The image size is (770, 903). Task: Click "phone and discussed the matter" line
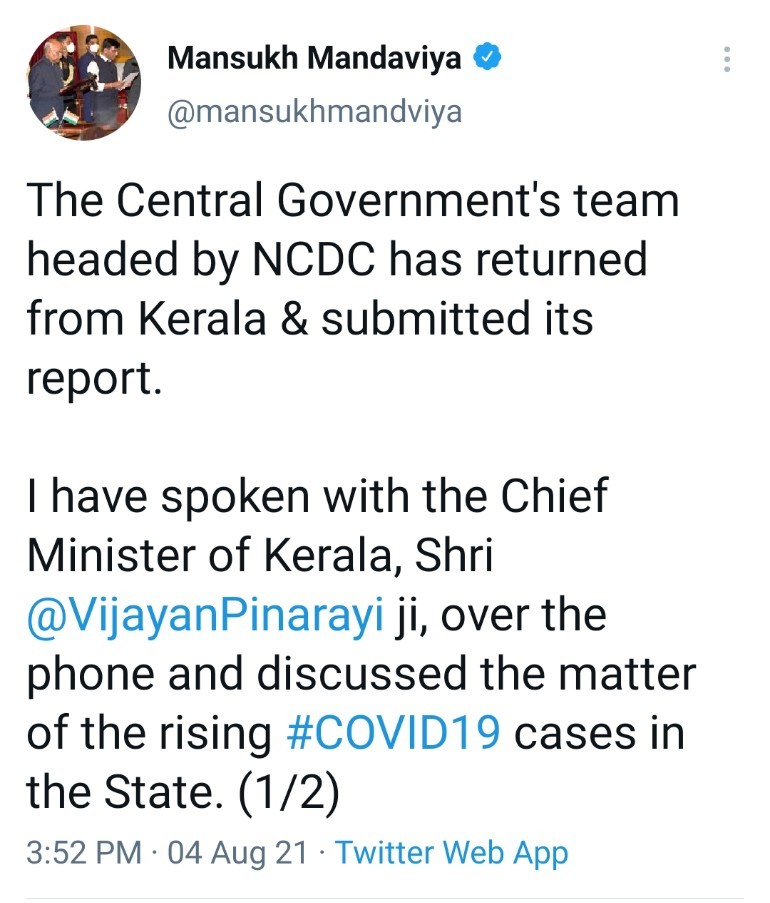point(360,674)
